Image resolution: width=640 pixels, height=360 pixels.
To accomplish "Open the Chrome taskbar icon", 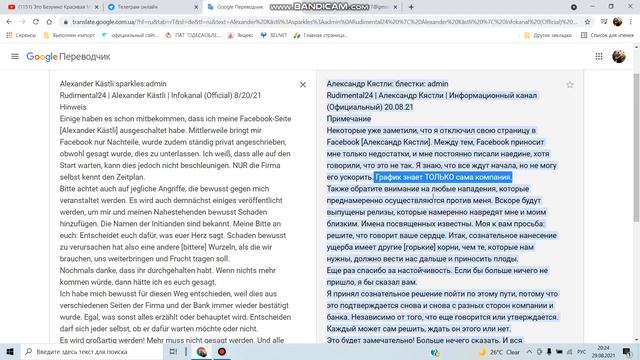I will tap(202, 351).
